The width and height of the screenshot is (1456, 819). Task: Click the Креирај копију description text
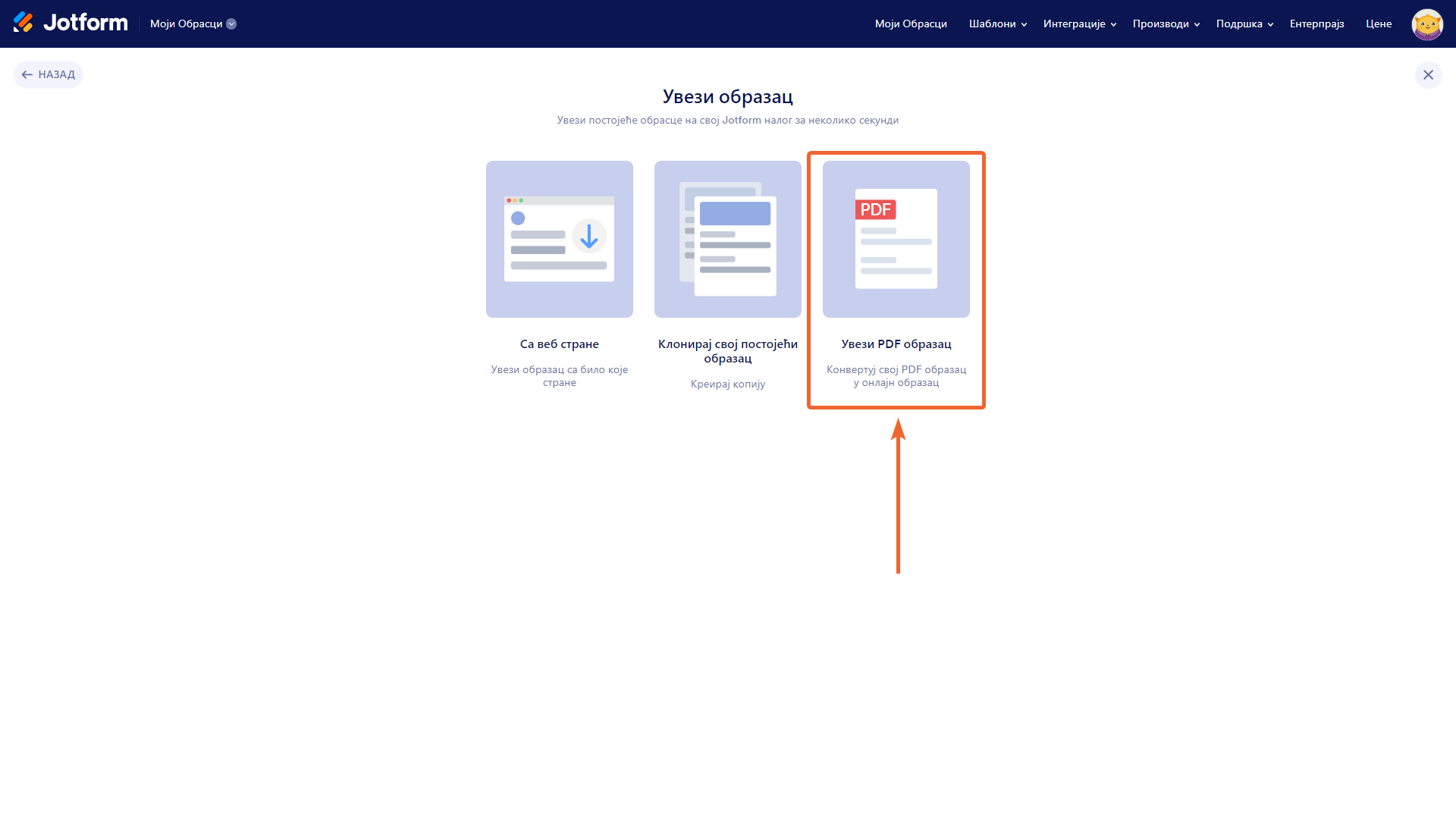tap(727, 384)
